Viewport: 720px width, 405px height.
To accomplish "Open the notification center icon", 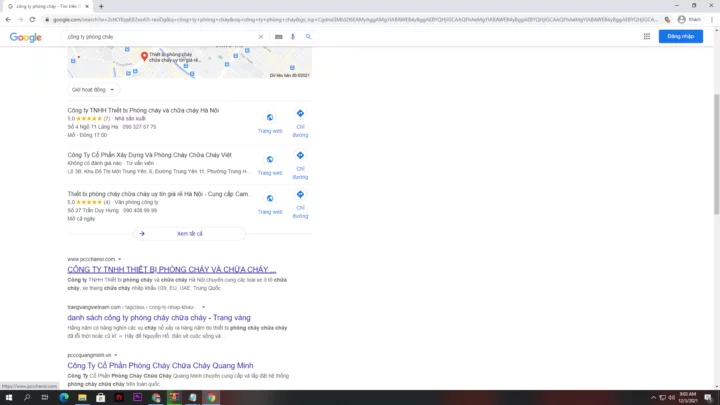I will tap(709, 398).
